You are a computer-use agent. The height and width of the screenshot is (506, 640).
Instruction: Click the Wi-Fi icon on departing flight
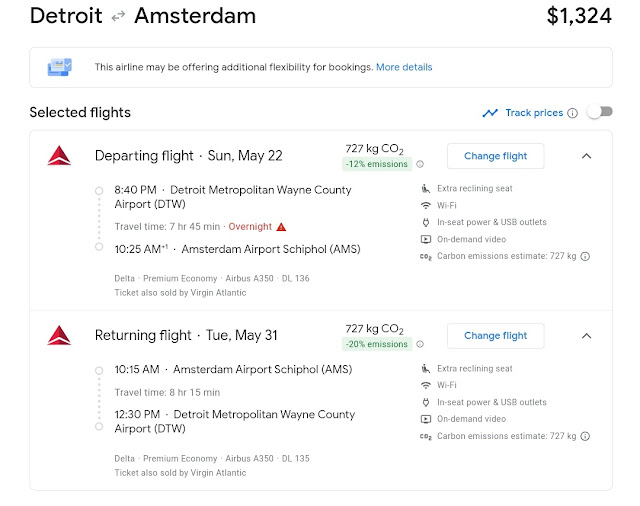point(426,204)
